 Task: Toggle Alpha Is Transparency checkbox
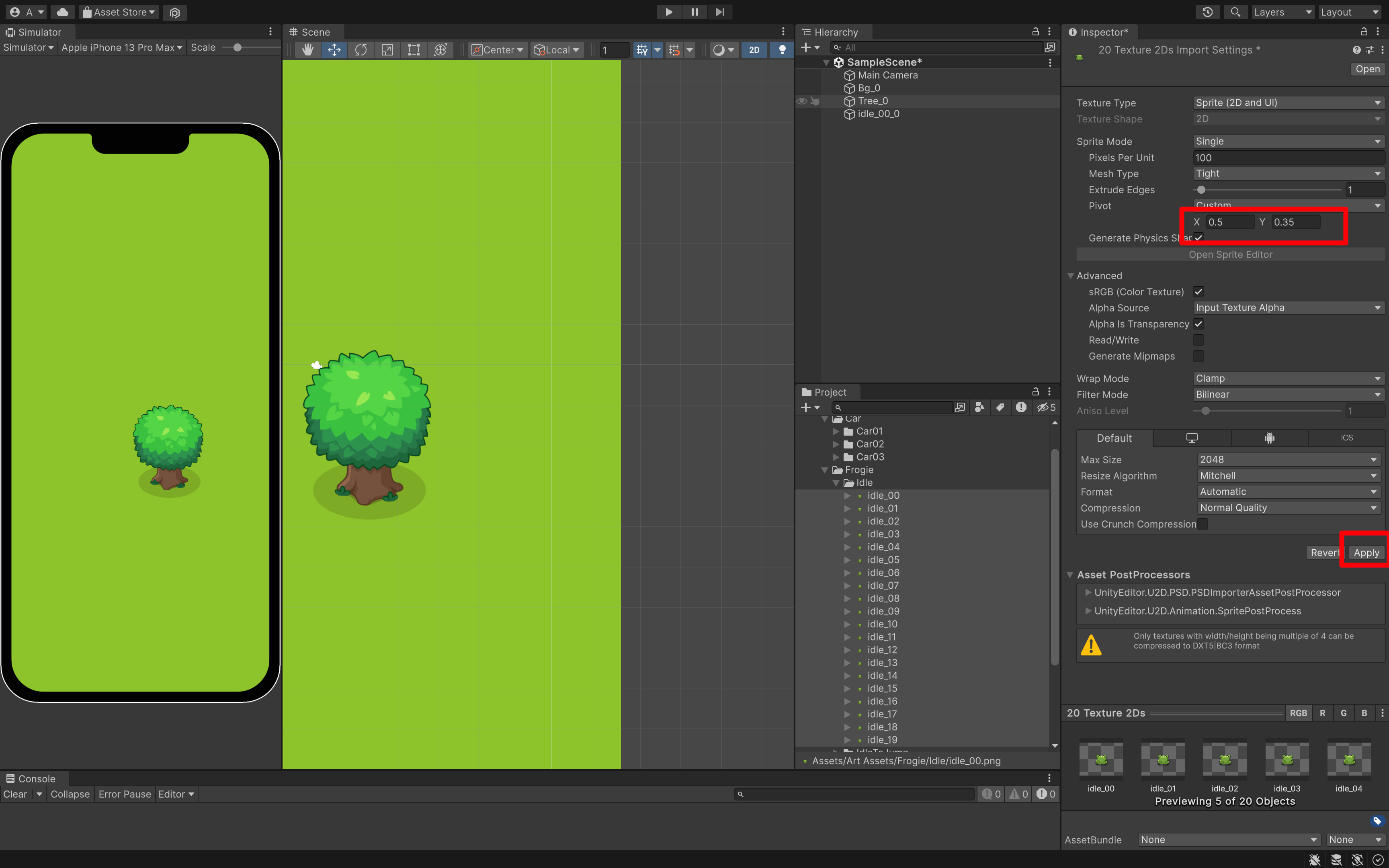[1198, 324]
